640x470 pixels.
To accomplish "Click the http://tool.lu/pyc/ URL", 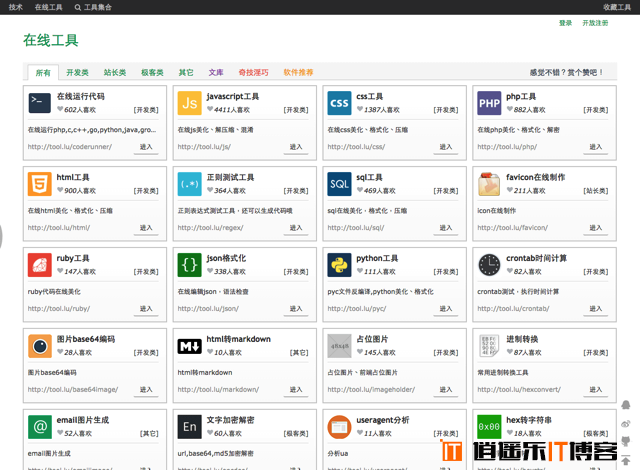I will pyautogui.click(x=357, y=309).
